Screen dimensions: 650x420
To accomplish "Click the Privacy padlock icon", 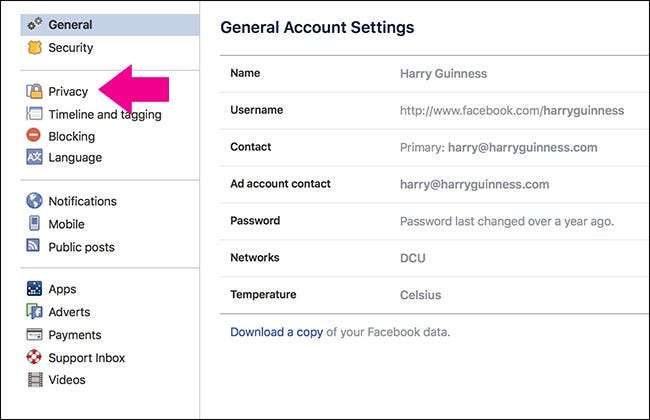I will (34, 92).
